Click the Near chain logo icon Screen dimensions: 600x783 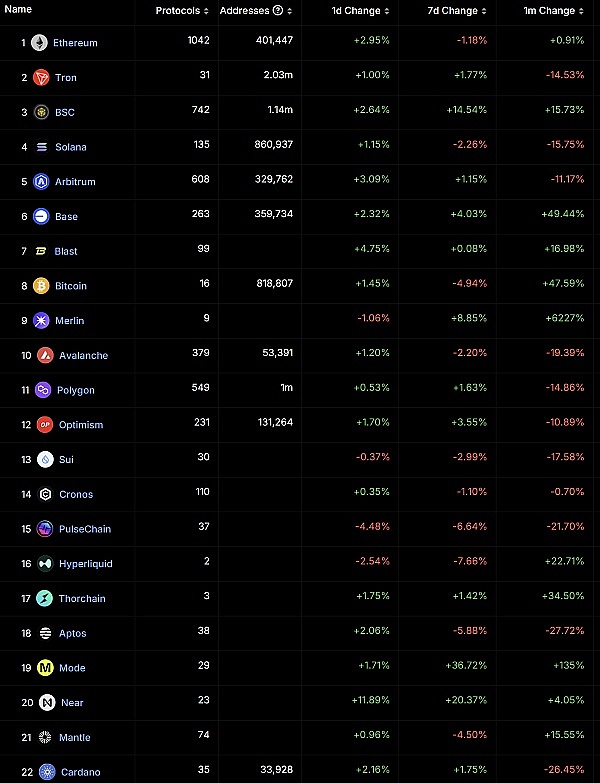46,703
